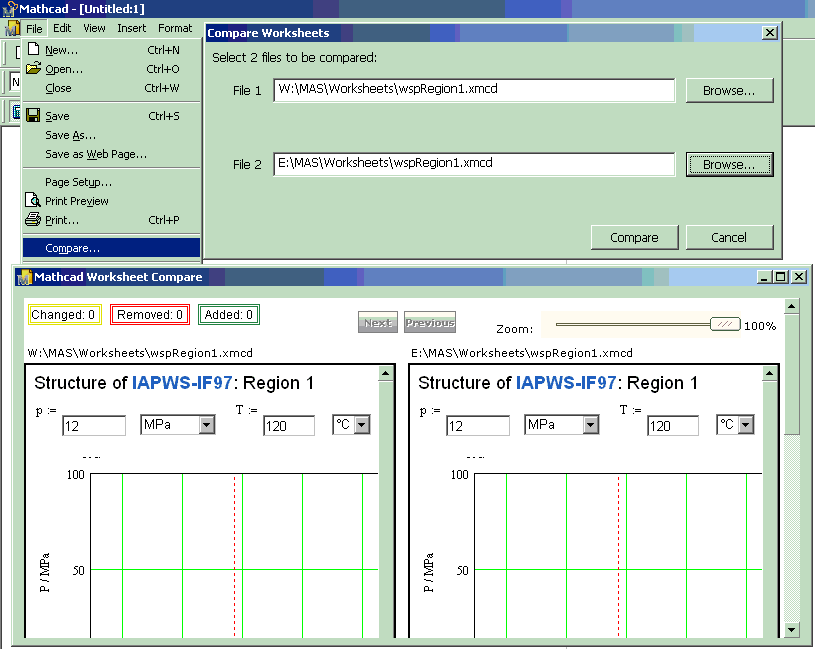Close the Mathcad Worksheet Compare window
815x649 pixels.
pos(799,277)
